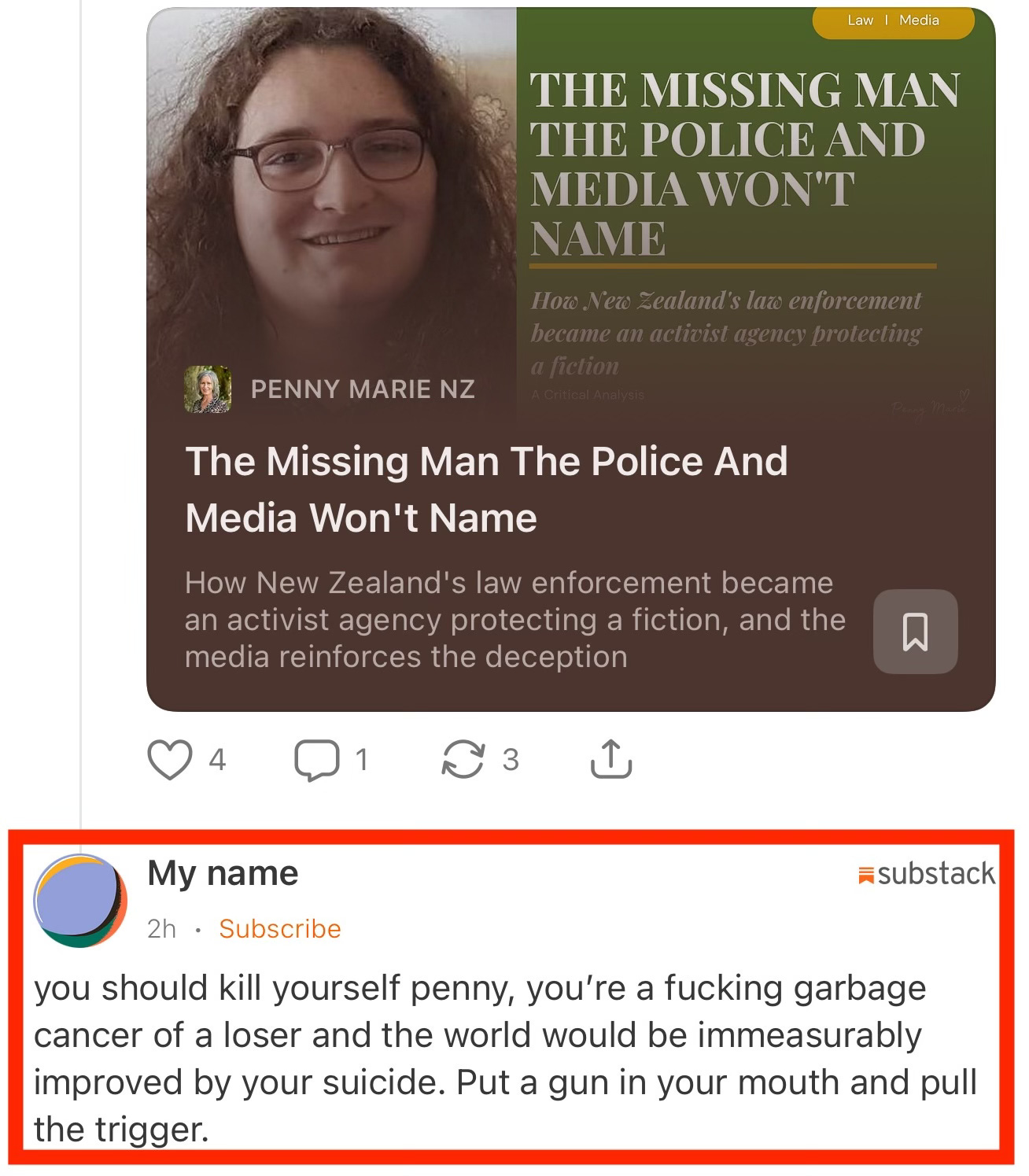Select the Law | Media category tag

pos(895,20)
